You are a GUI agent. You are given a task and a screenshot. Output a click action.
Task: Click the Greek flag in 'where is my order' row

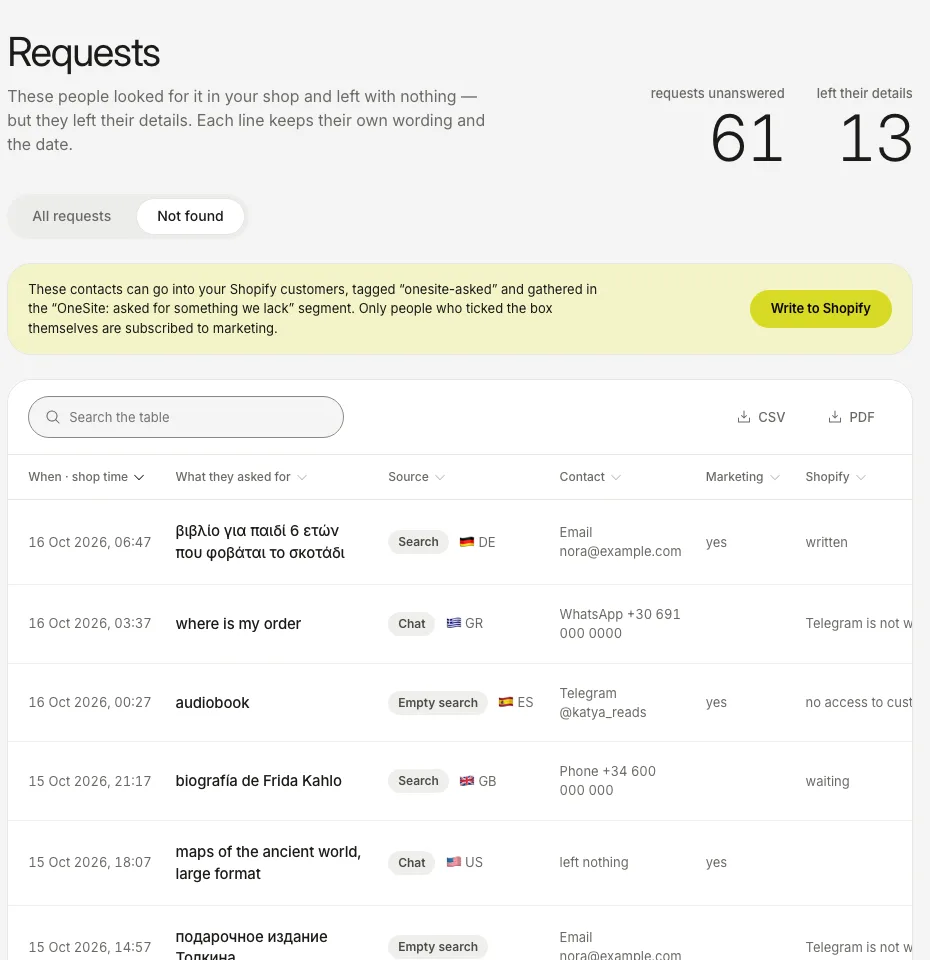click(454, 623)
